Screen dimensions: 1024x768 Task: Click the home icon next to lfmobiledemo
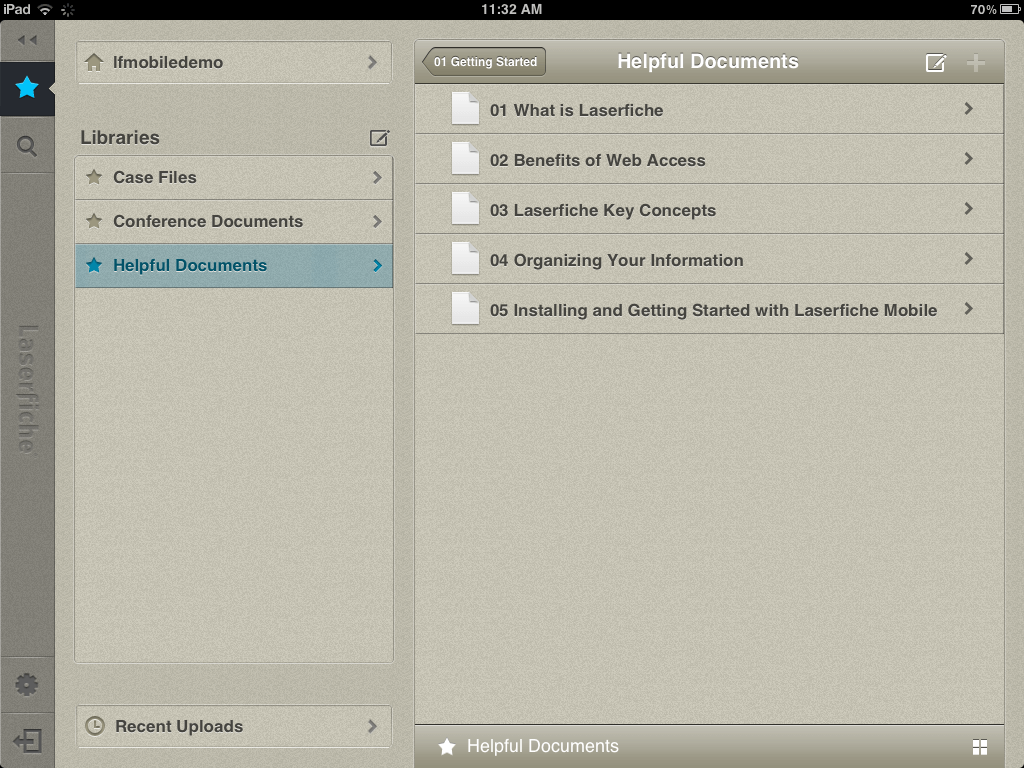(94, 62)
